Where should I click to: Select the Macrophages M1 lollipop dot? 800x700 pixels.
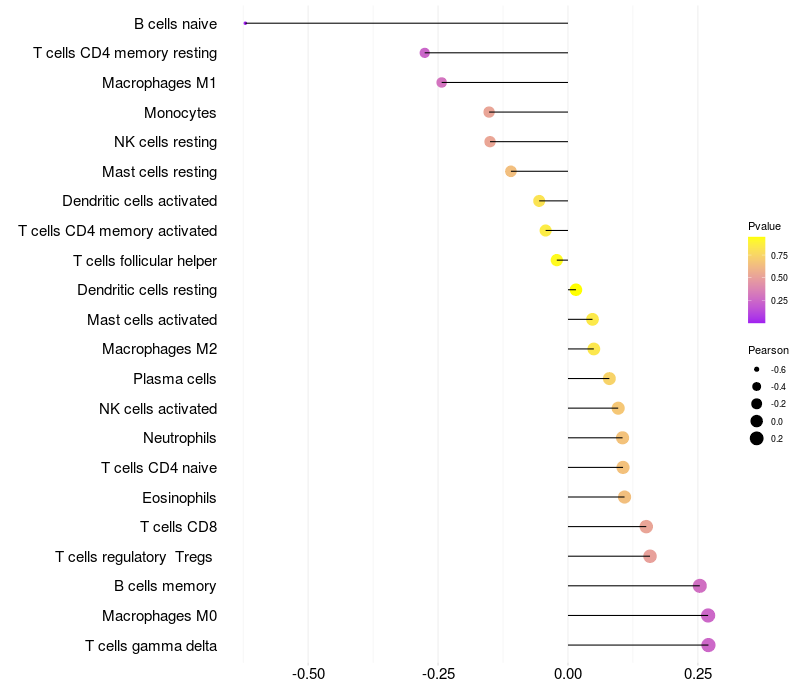(x=442, y=82)
